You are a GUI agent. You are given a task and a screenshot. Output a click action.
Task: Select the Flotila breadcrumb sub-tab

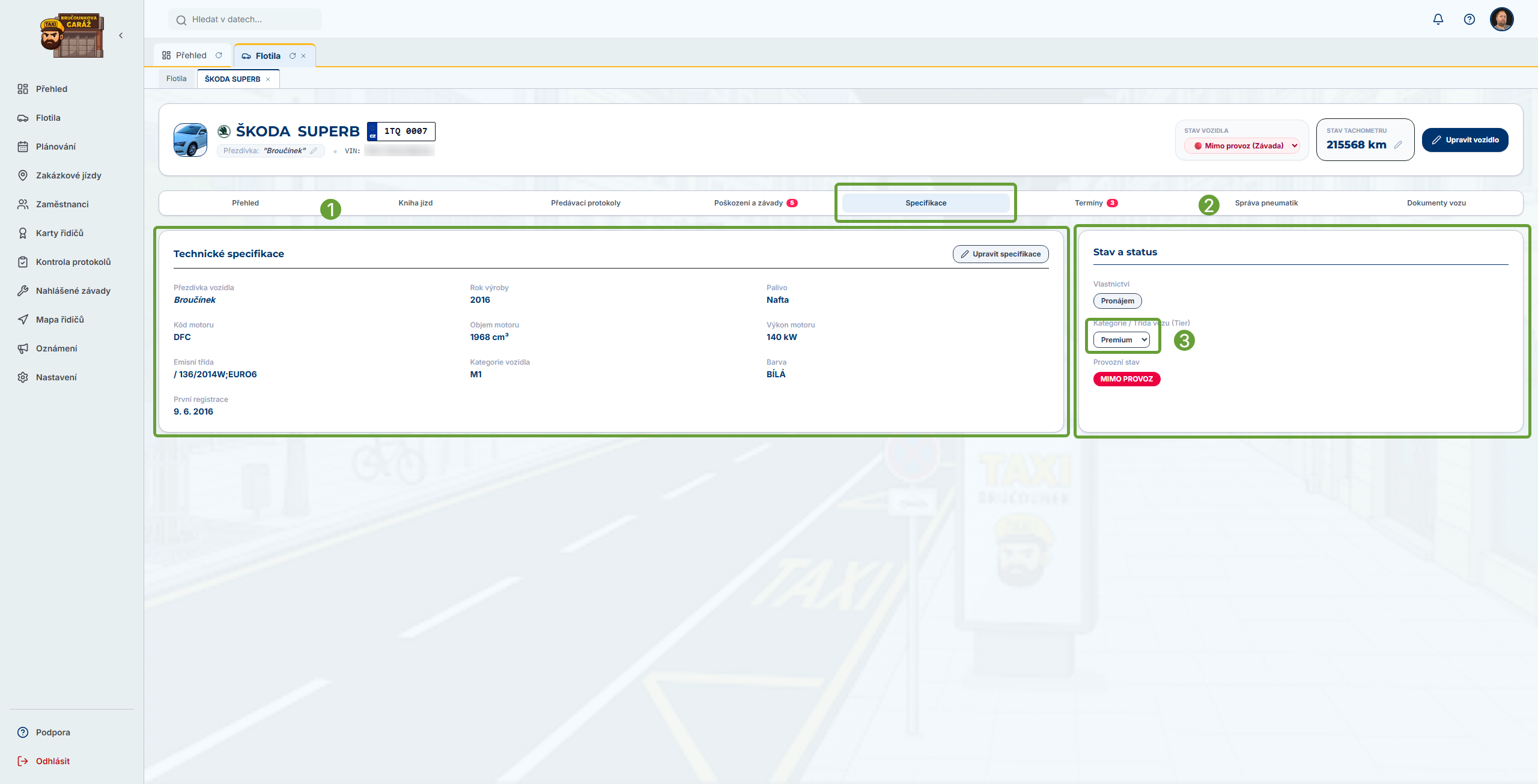click(x=177, y=79)
